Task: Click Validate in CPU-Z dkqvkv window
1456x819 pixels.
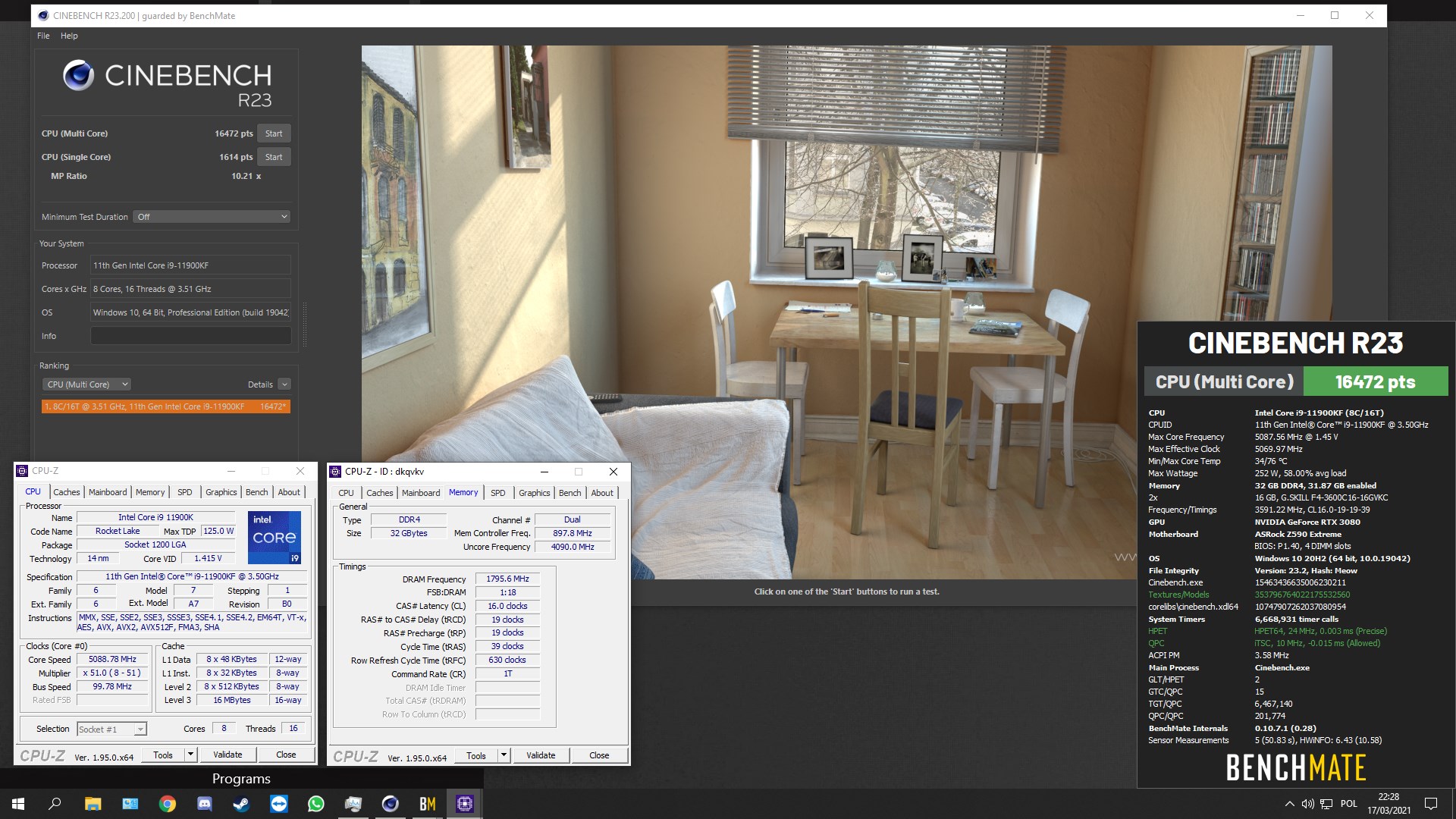Action: coord(541,755)
